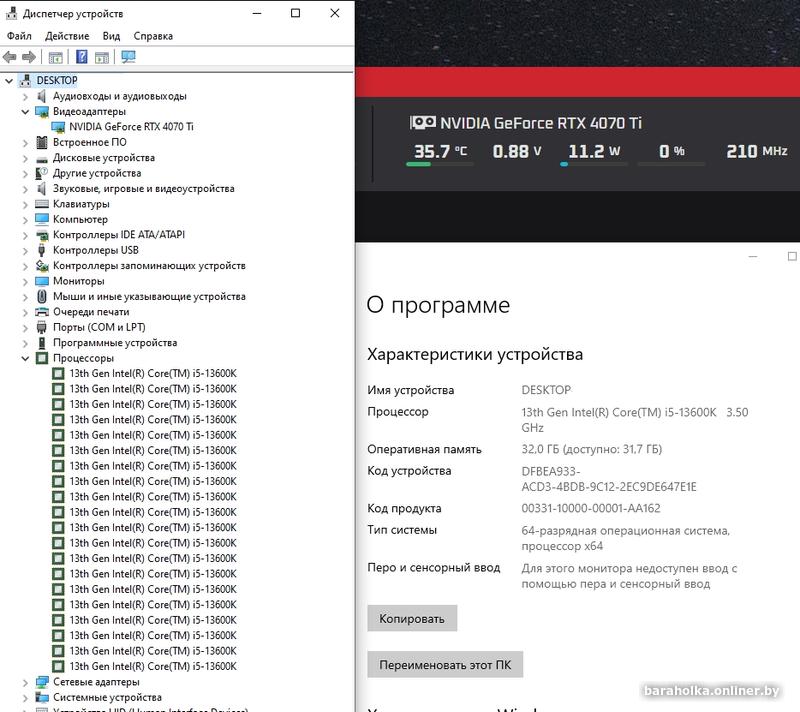The width and height of the screenshot is (800, 712).
Task: Click the Встроенное ПО chip icon
Action: click(42, 142)
